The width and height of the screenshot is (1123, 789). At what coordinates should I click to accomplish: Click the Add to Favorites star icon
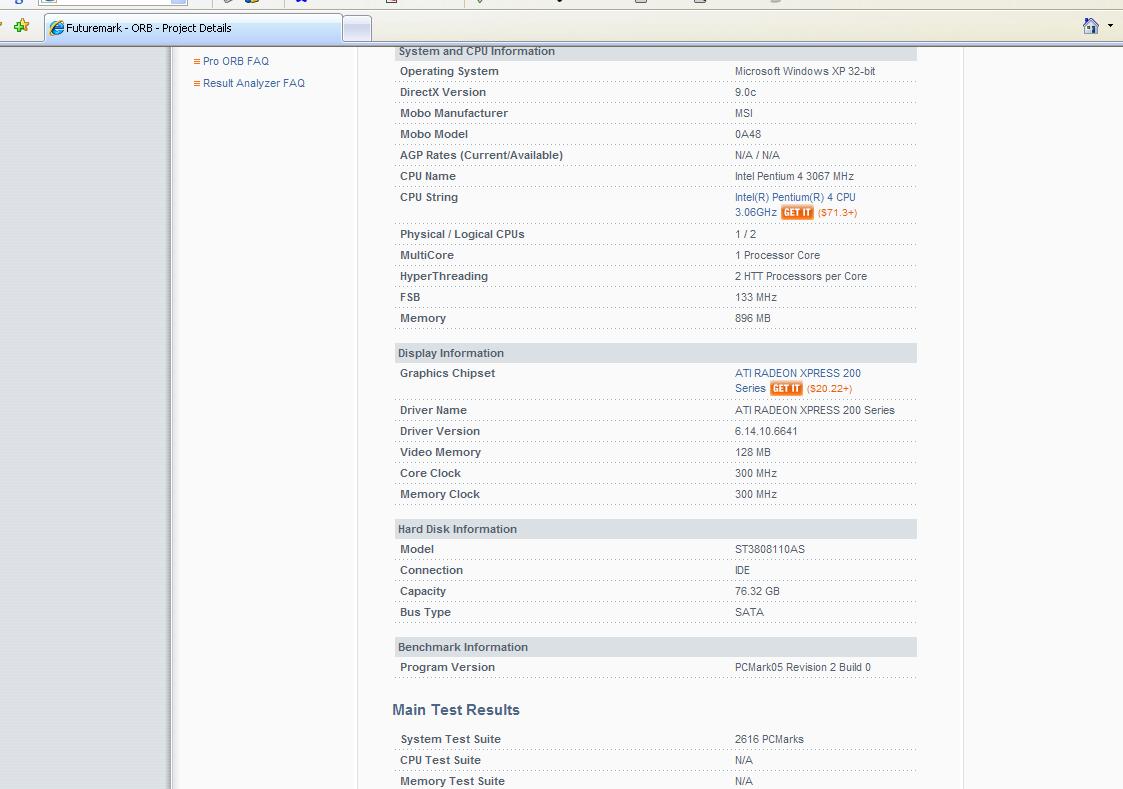click(x=21, y=26)
